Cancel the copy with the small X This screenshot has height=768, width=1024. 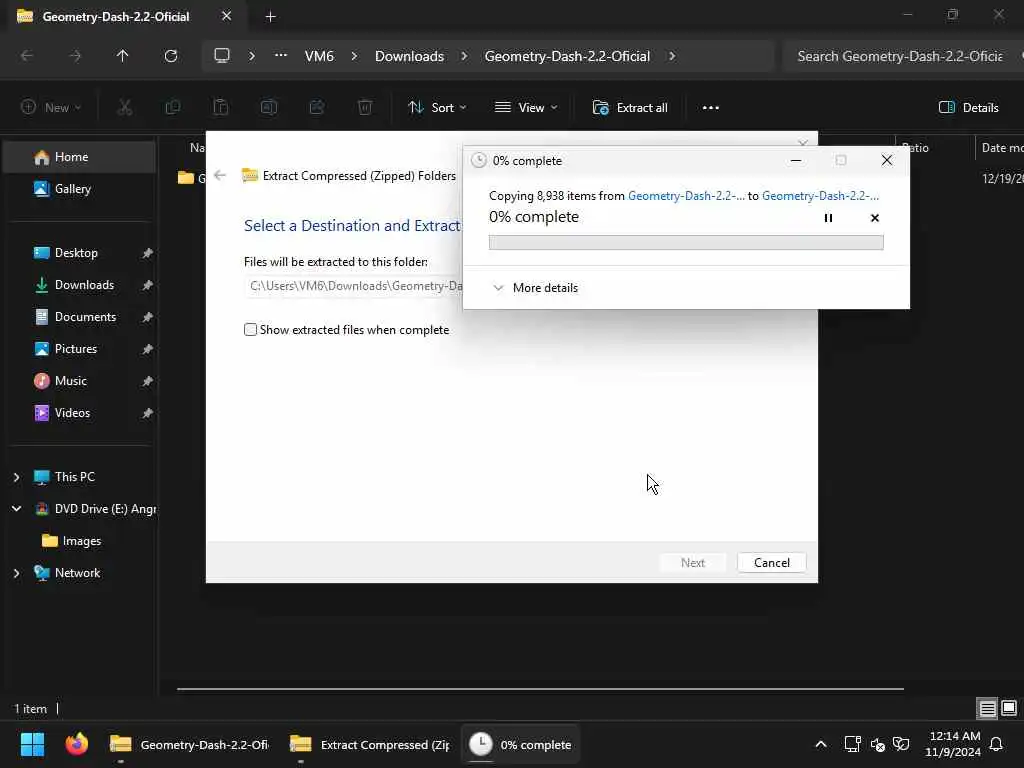[875, 218]
